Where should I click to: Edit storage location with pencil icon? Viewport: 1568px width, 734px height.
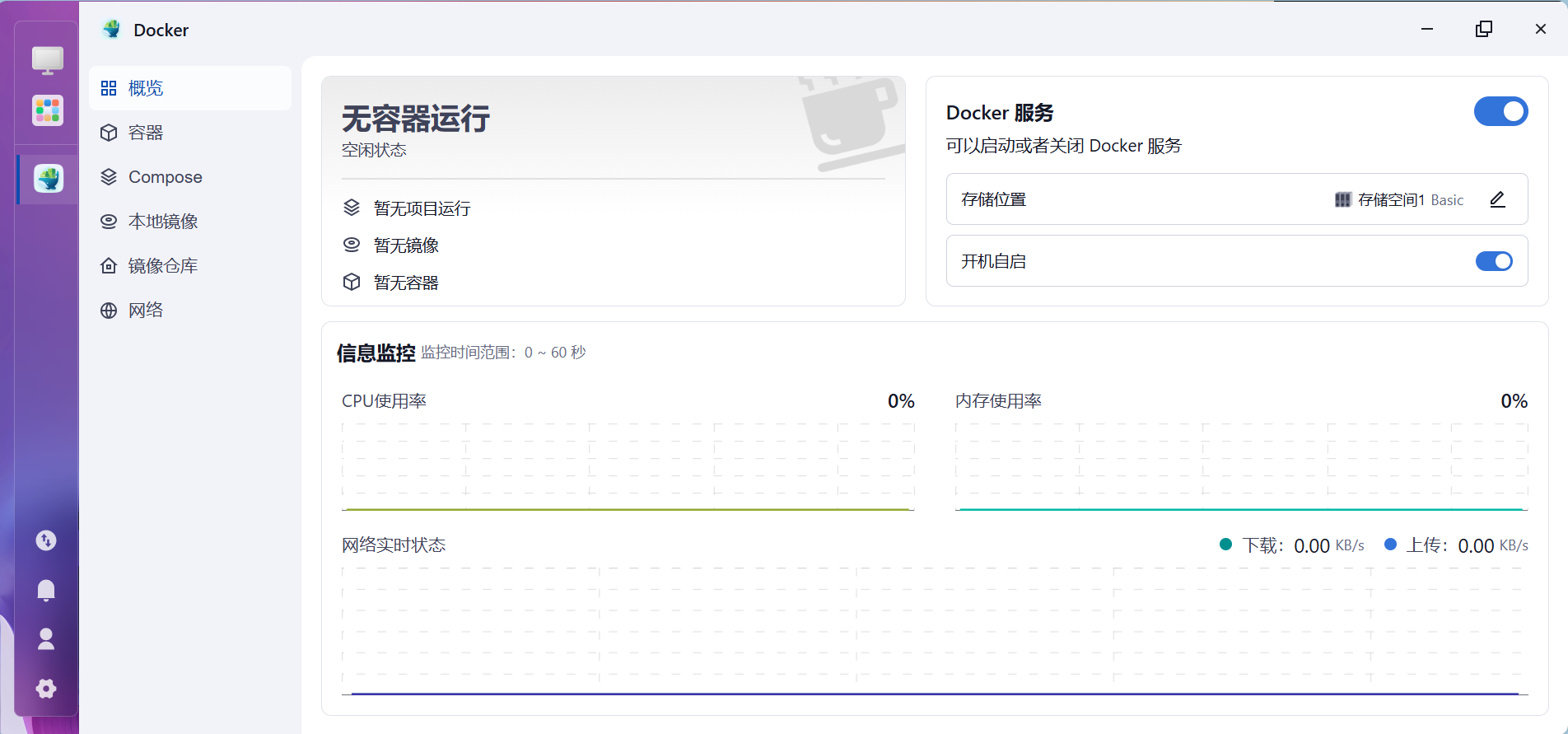pyautogui.click(x=1498, y=199)
